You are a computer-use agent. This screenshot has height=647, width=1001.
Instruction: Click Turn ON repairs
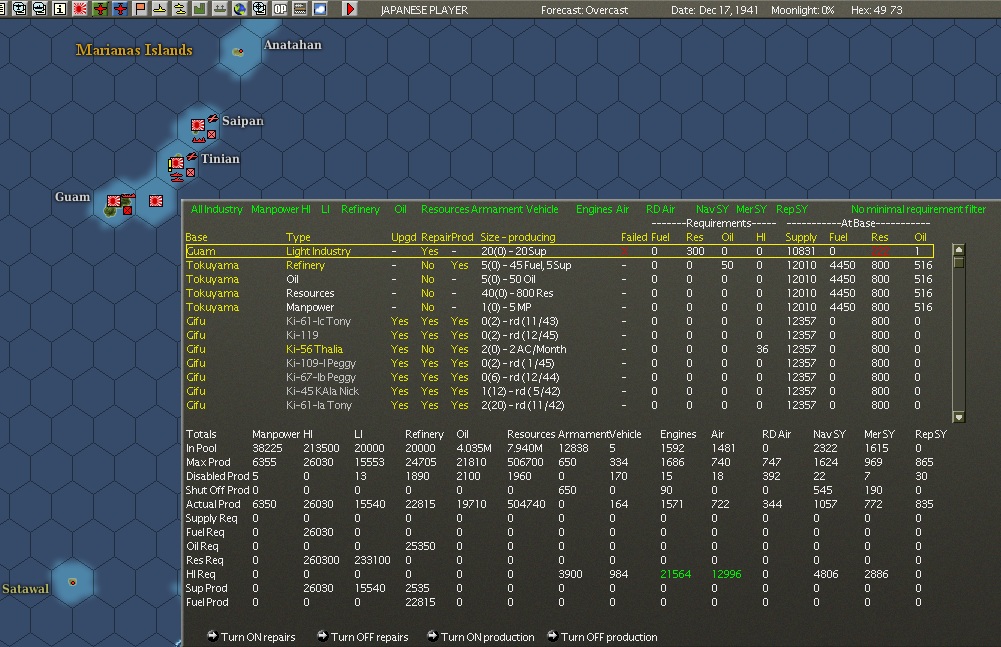[x=252, y=637]
